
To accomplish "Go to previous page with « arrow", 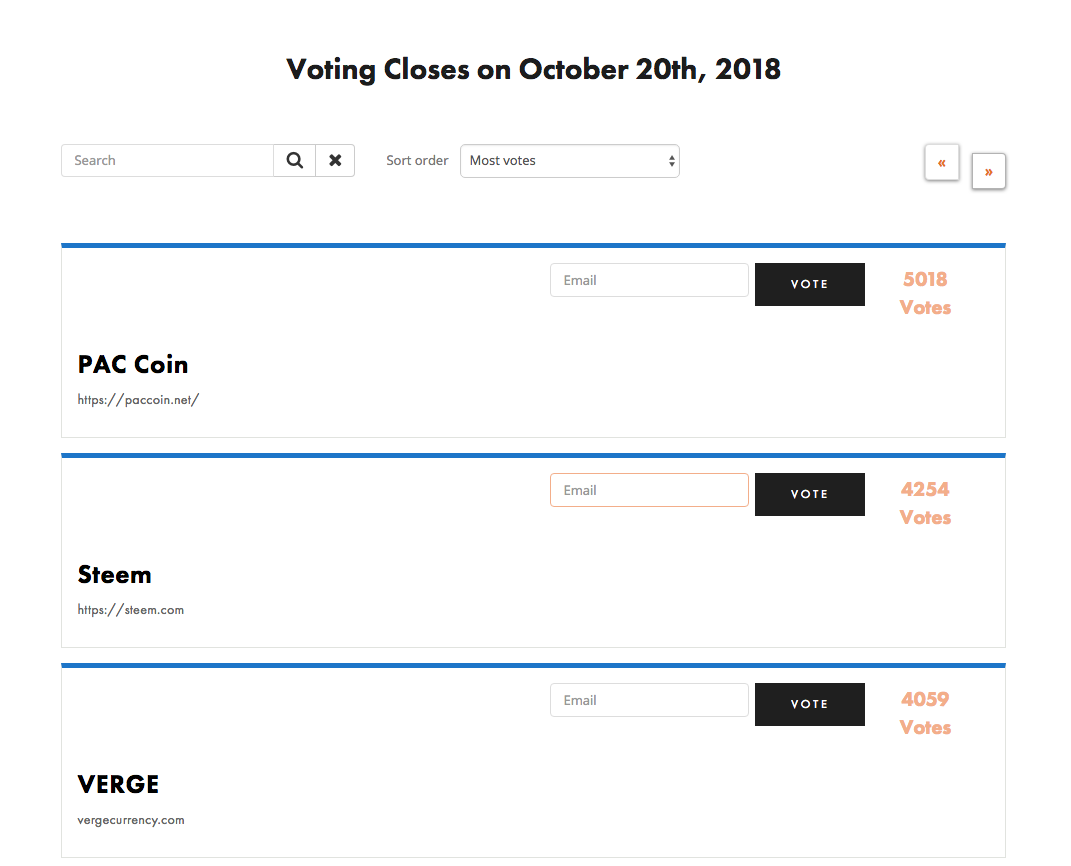I will (x=942, y=162).
